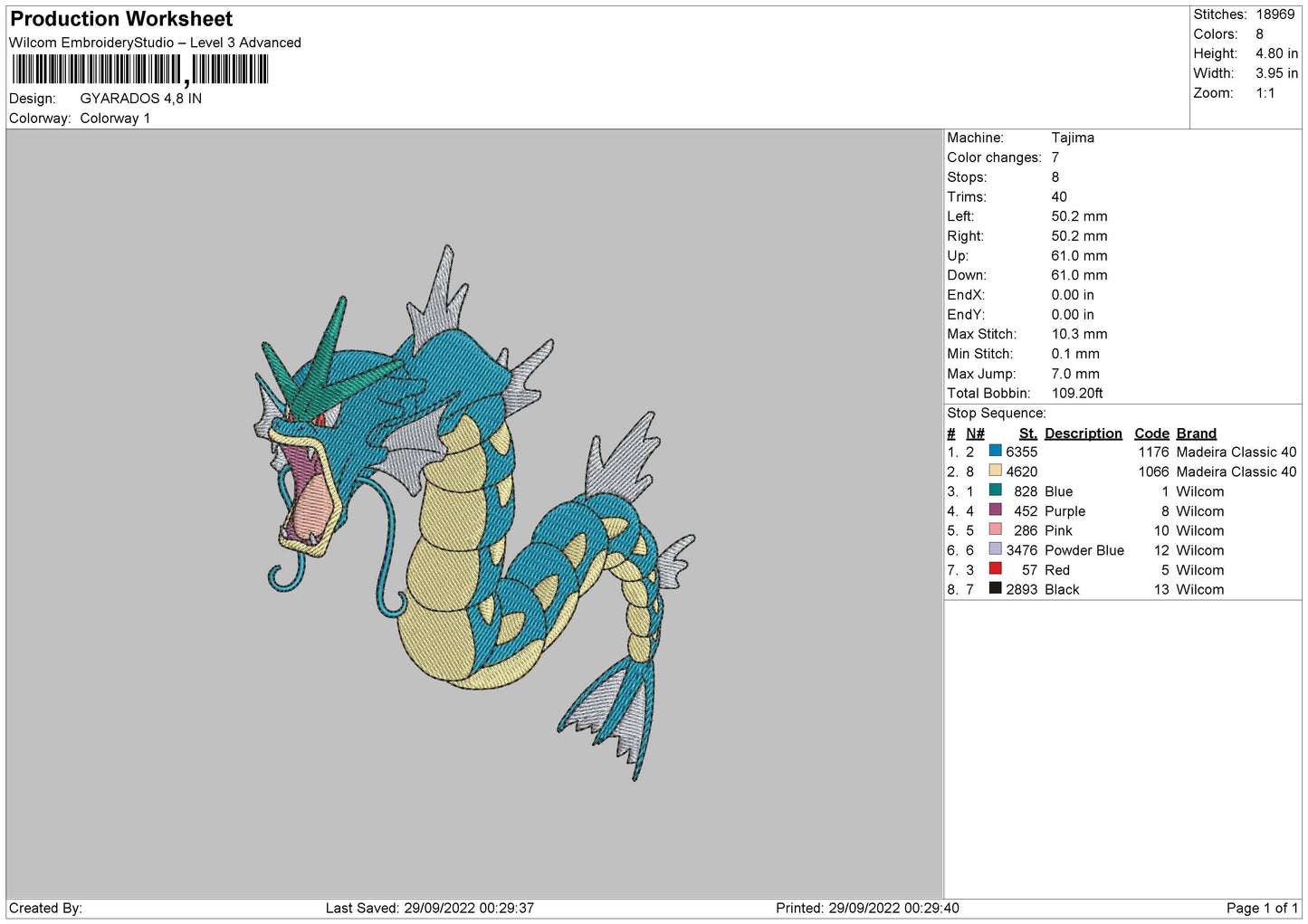The width and height of the screenshot is (1308, 924).
Task: Click the Color changes value 7
Action: click(x=1055, y=157)
